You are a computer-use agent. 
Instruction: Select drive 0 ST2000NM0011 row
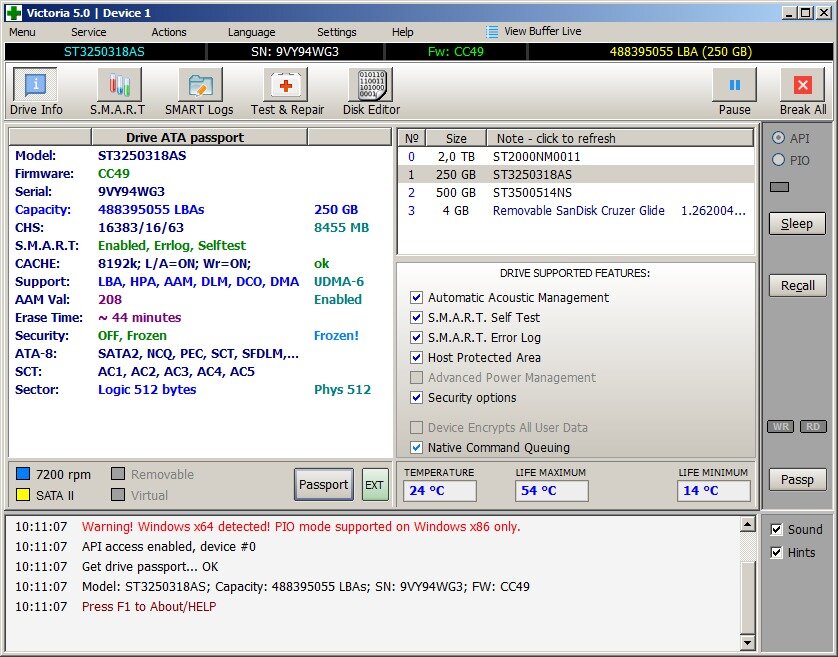click(x=576, y=157)
